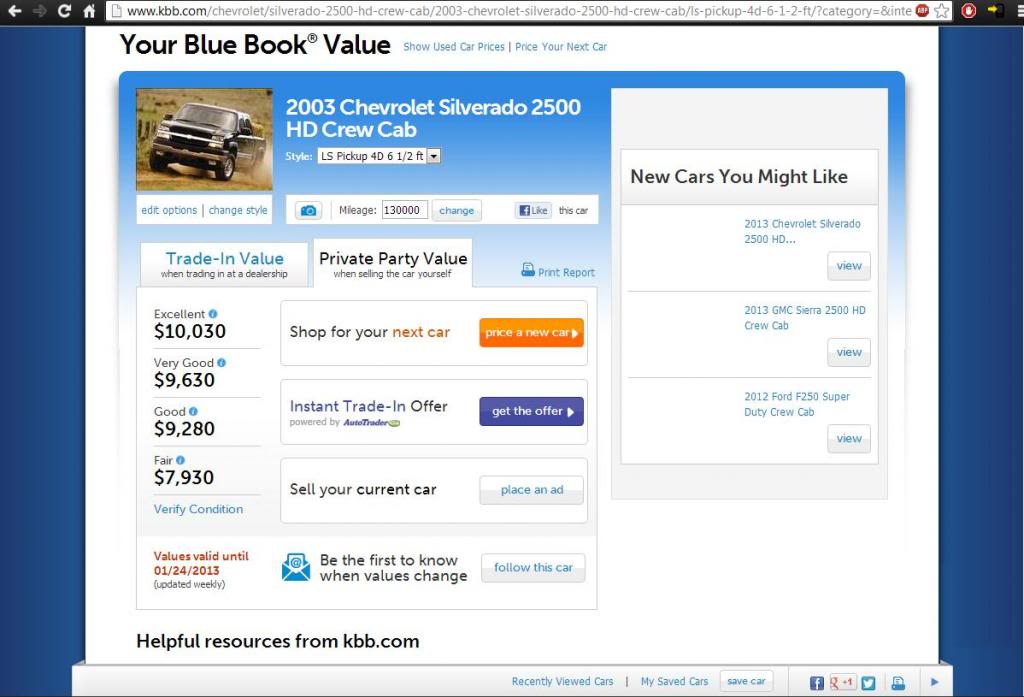The image size is (1024, 697).
Task: Click the valid until date 01/24/2013
Action: pyautogui.click(x=186, y=570)
